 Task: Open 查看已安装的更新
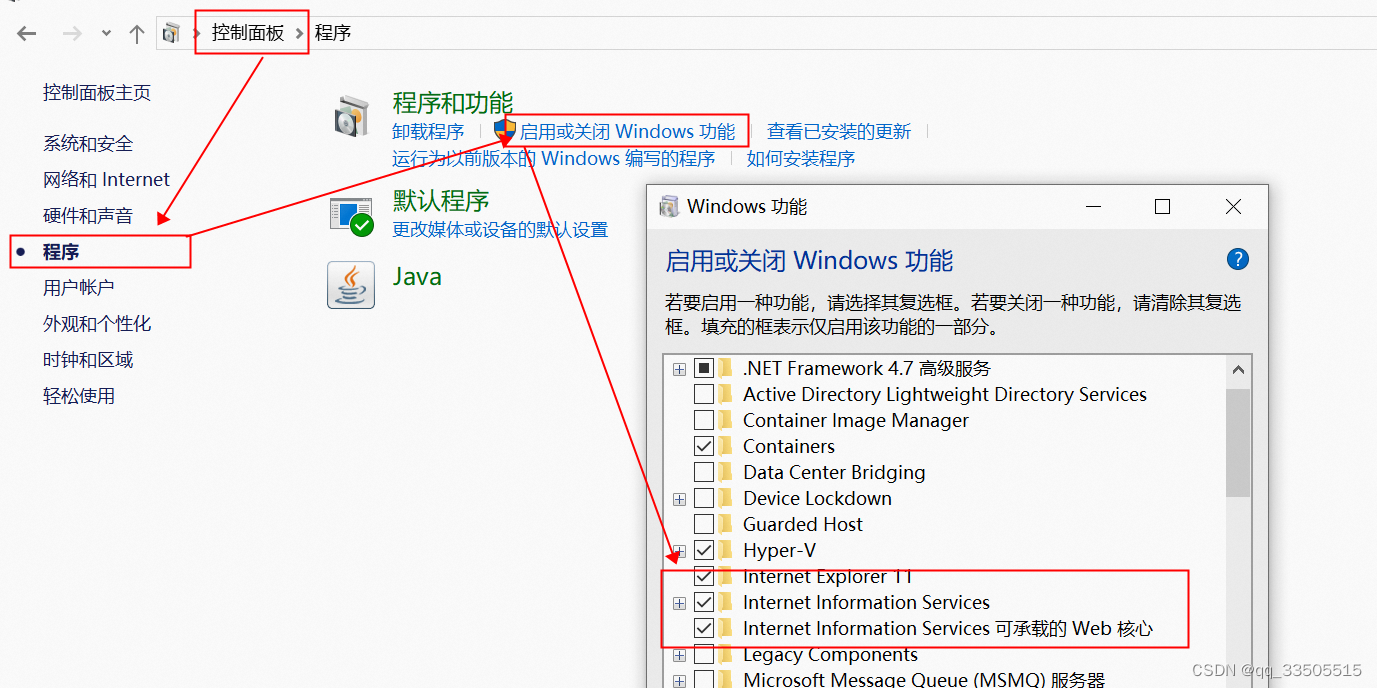[838, 130]
